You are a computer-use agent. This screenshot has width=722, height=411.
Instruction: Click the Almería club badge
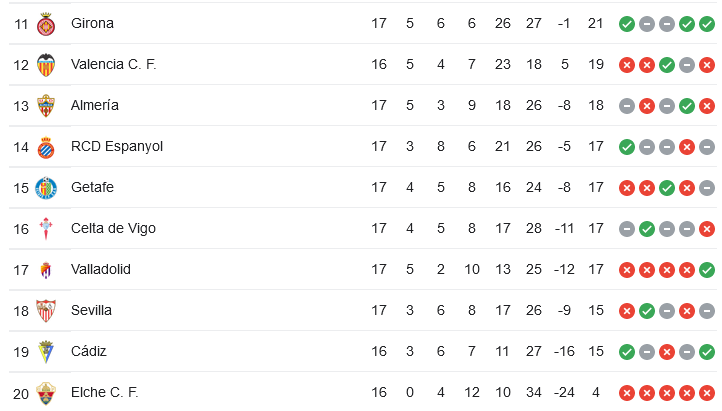click(46, 106)
